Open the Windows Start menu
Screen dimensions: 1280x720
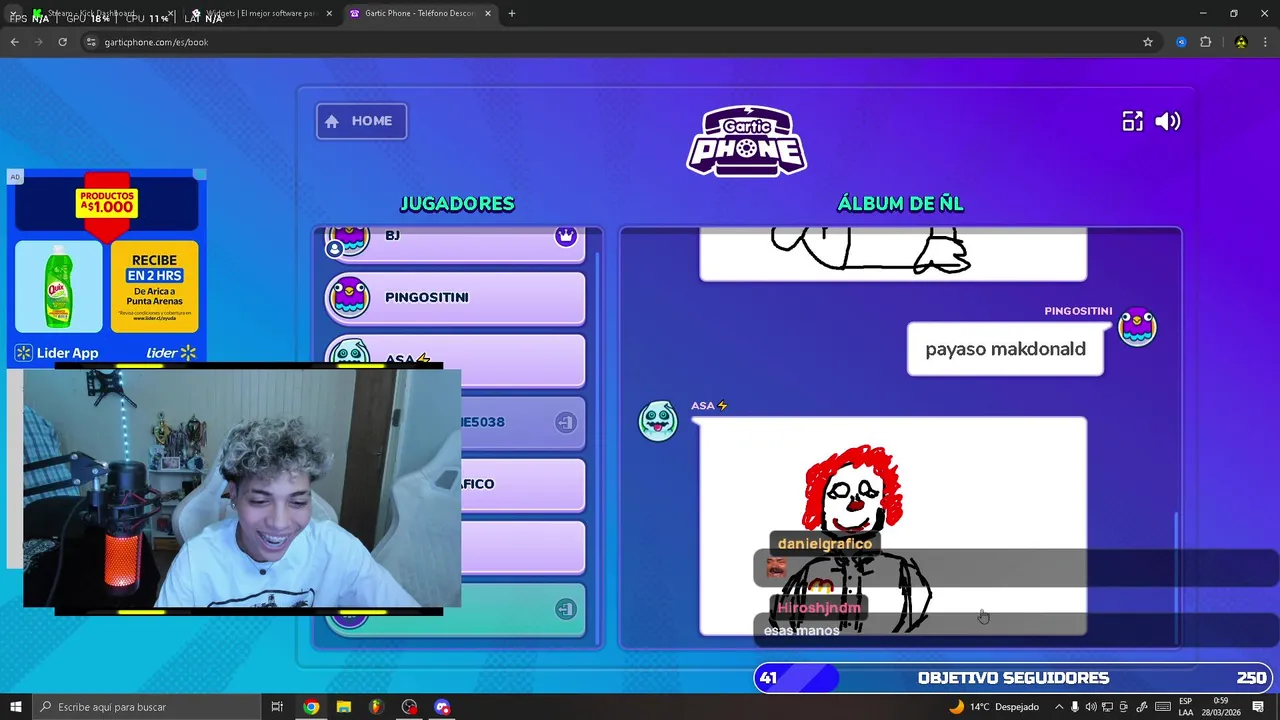tap(16, 707)
